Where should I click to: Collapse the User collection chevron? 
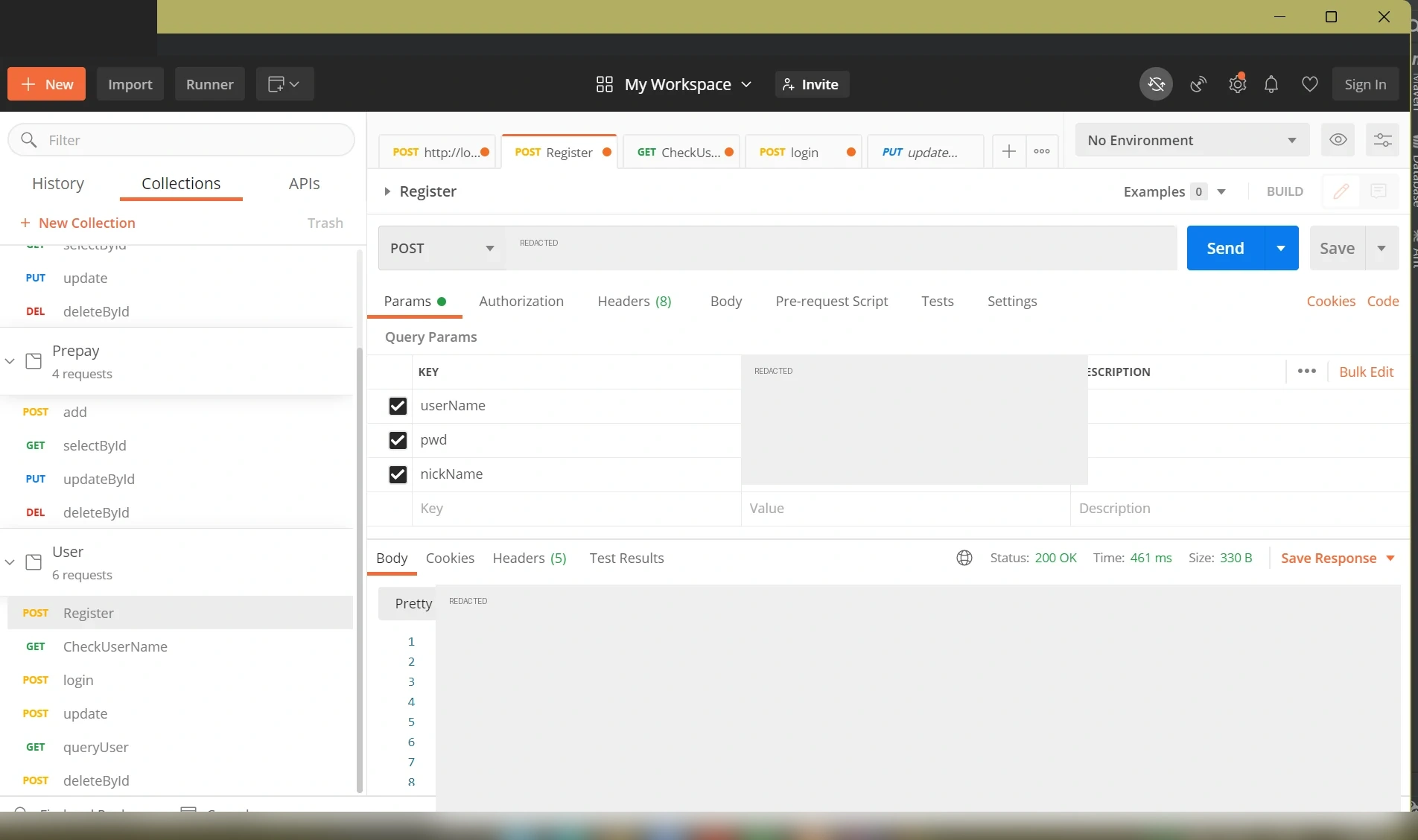10,562
